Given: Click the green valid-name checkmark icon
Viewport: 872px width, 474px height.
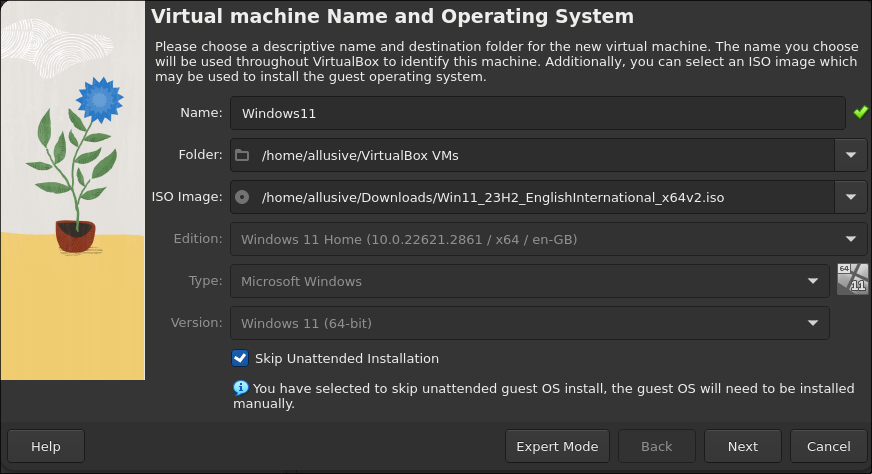Looking at the screenshot, I should pos(860,113).
